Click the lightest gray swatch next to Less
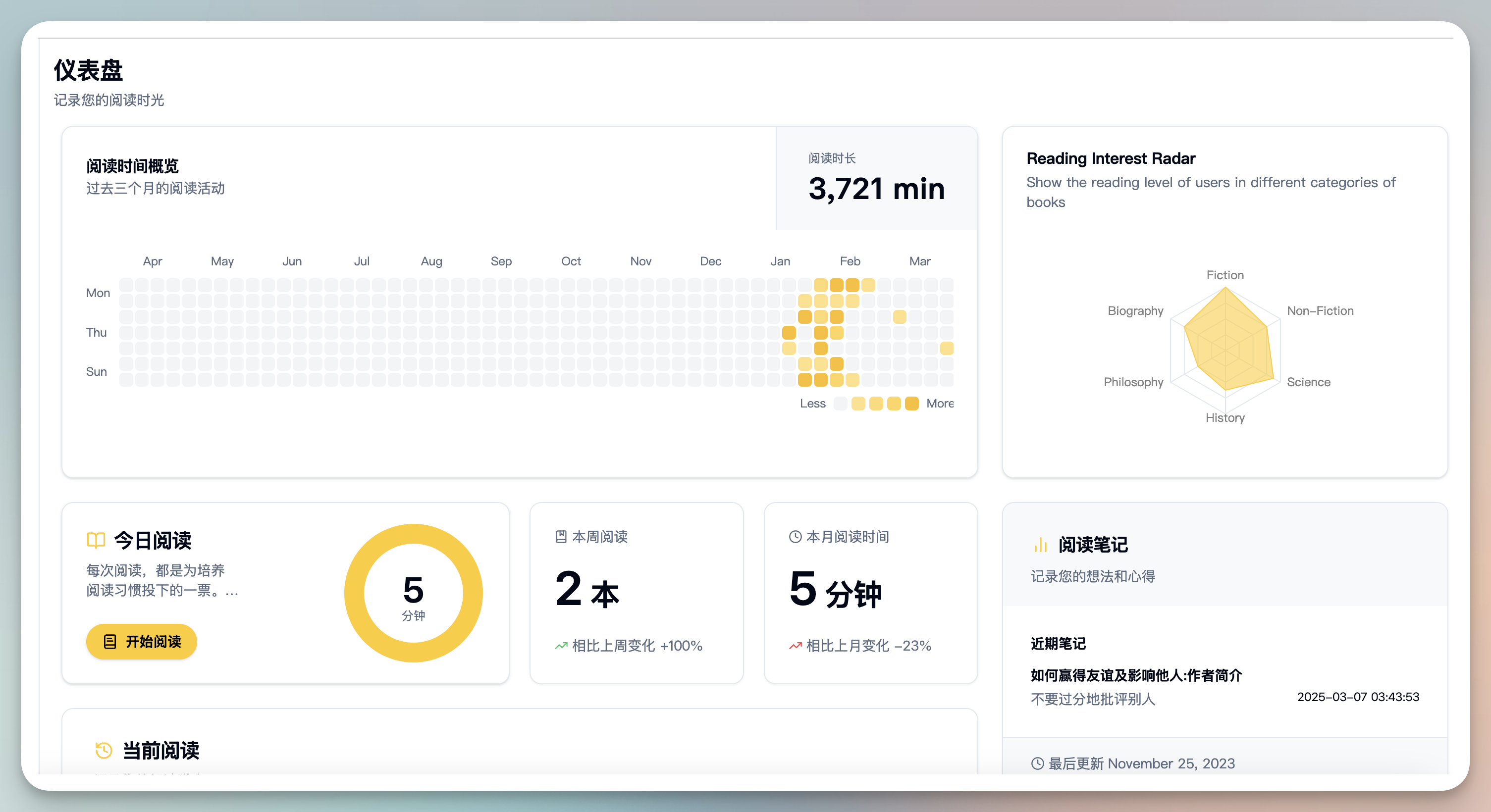Image resolution: width=1491 pixels, height=812 pixels. pos(841,404)
